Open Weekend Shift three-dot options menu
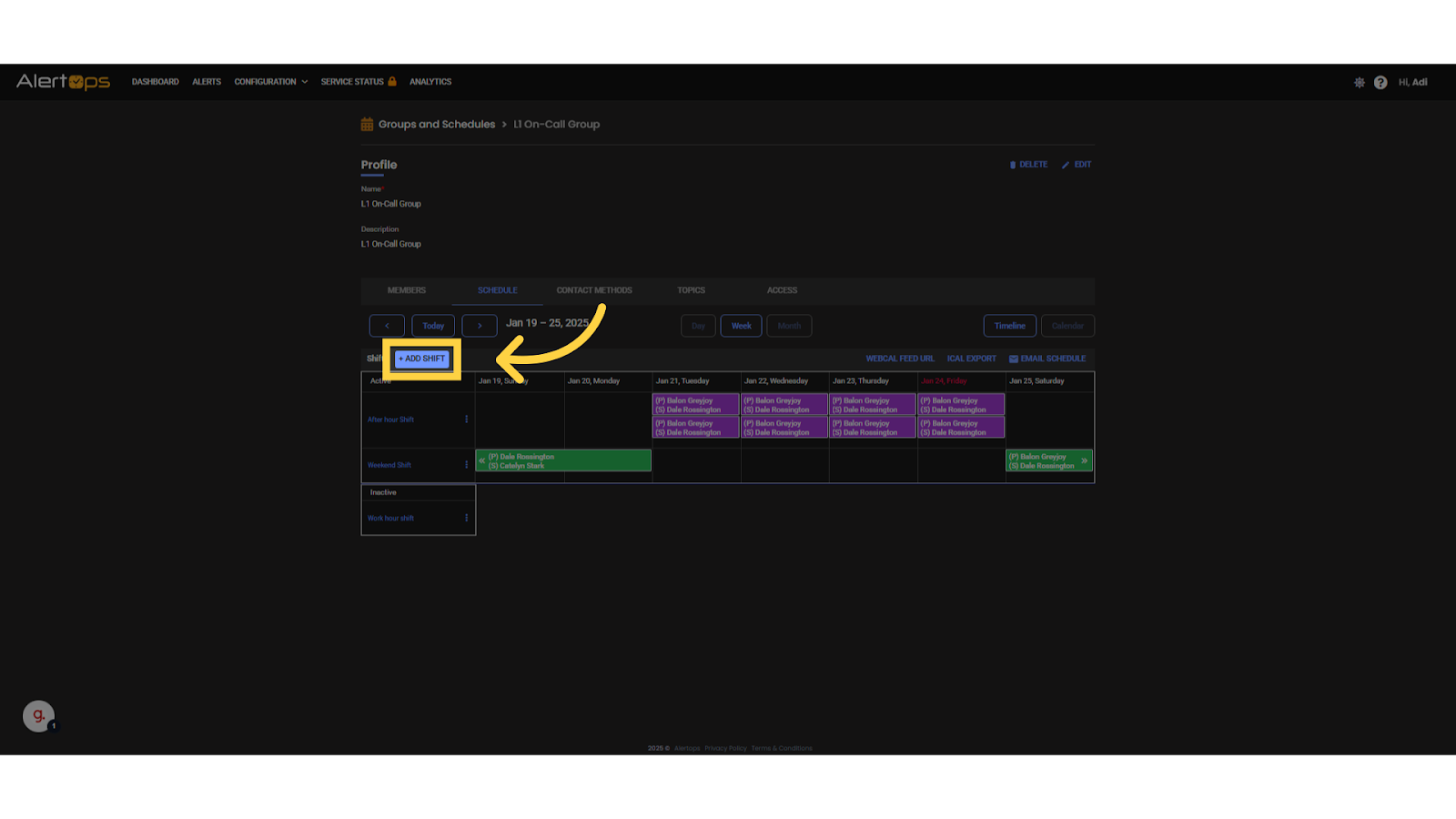 pyautogui.click(x=467, y=465)
